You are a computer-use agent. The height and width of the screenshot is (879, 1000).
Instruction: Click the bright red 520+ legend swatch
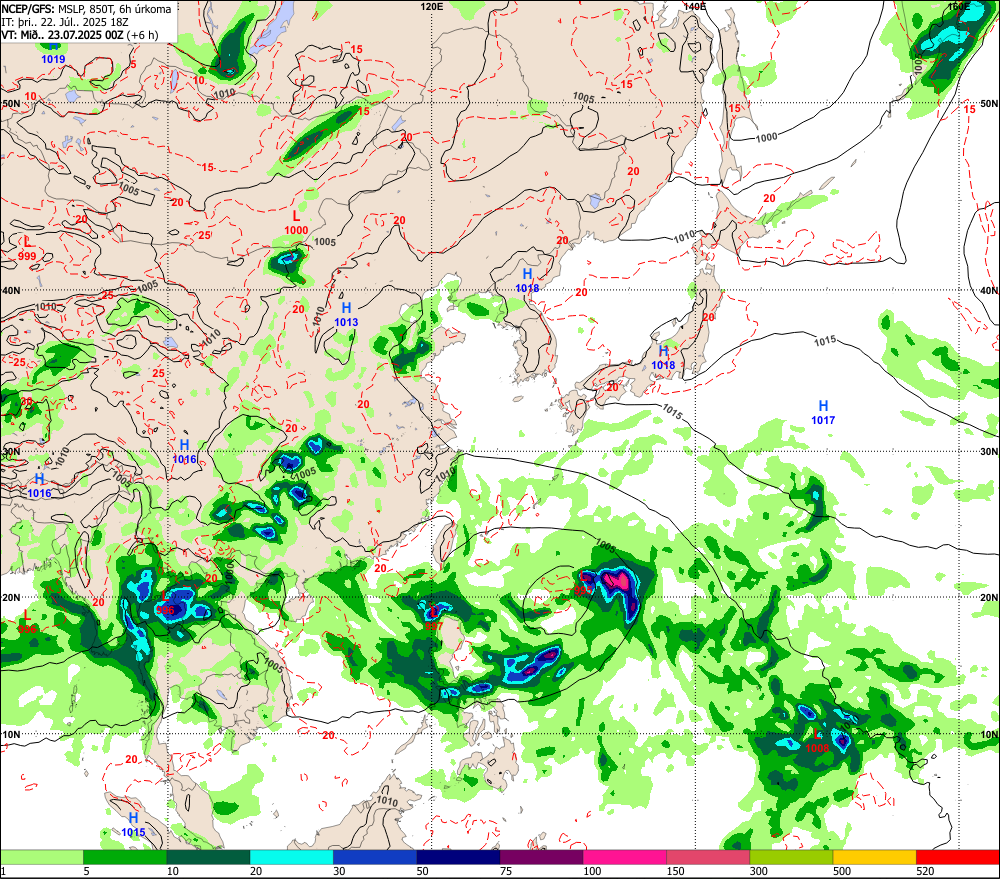coord(958,857)
